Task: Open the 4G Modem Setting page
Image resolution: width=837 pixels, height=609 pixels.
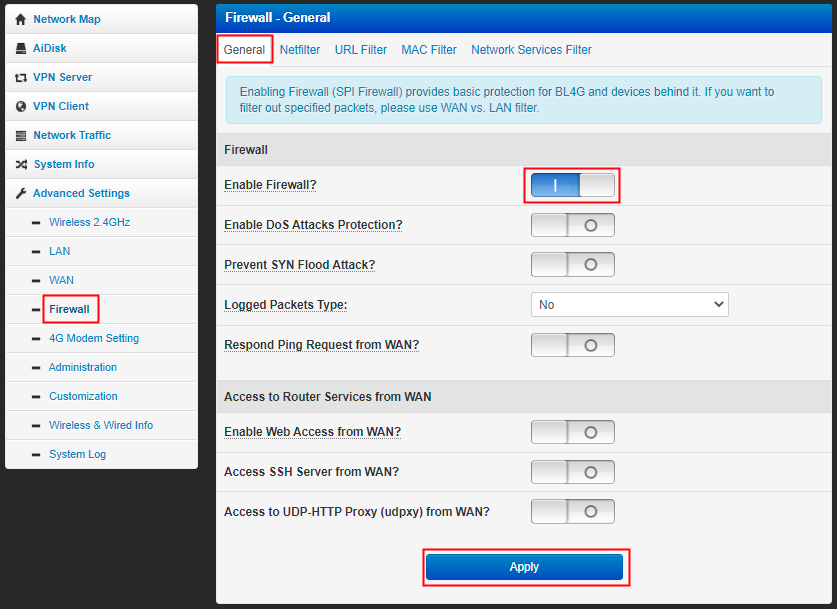Action: click(x=94, y=338)
